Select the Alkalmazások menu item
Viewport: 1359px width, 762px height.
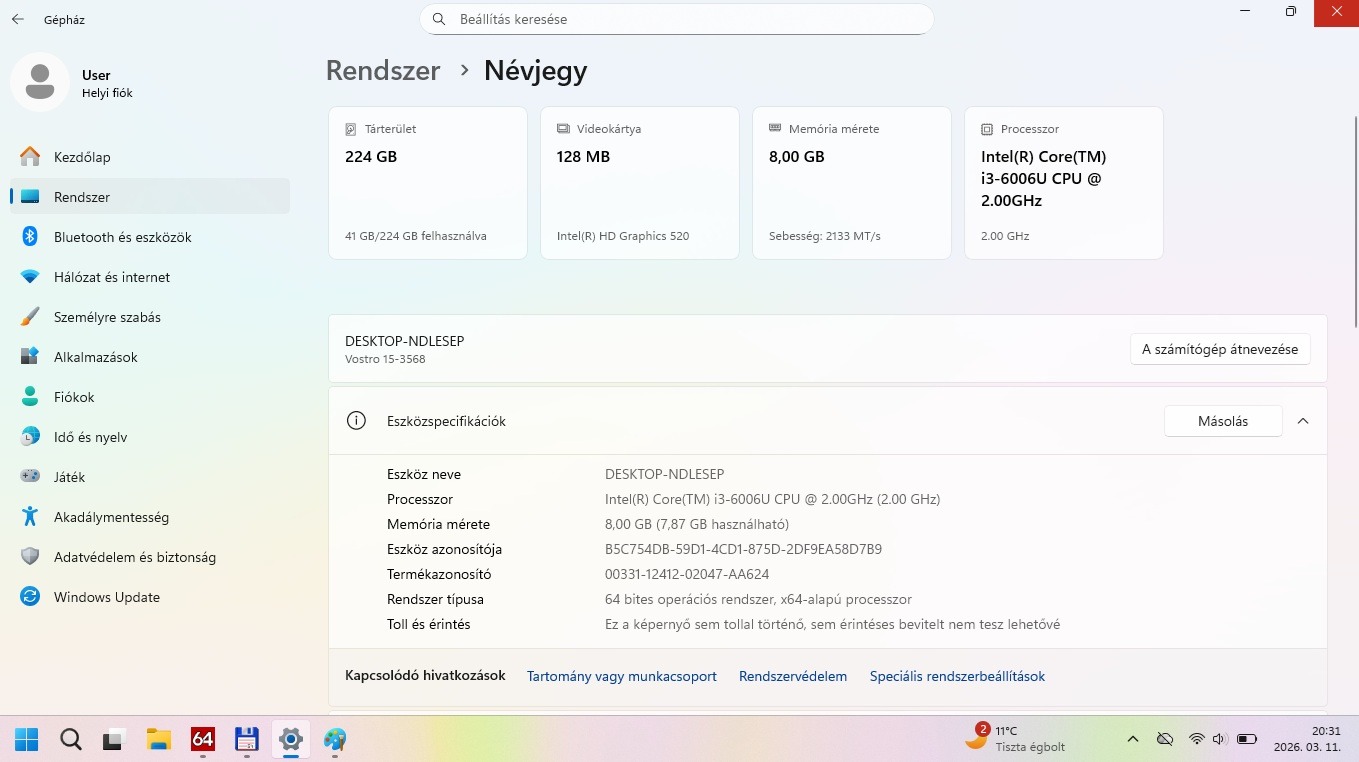click(x=95, y=357)
